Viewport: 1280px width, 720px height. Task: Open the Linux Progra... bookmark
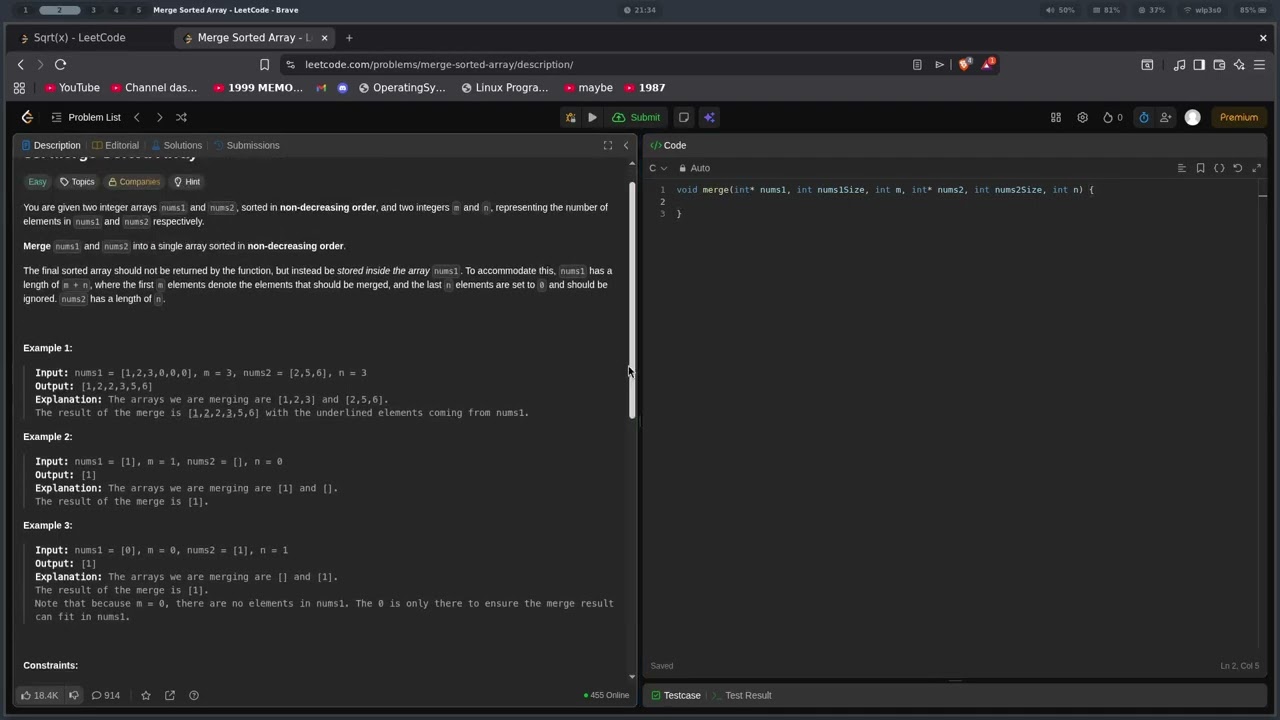coord(505,88)
